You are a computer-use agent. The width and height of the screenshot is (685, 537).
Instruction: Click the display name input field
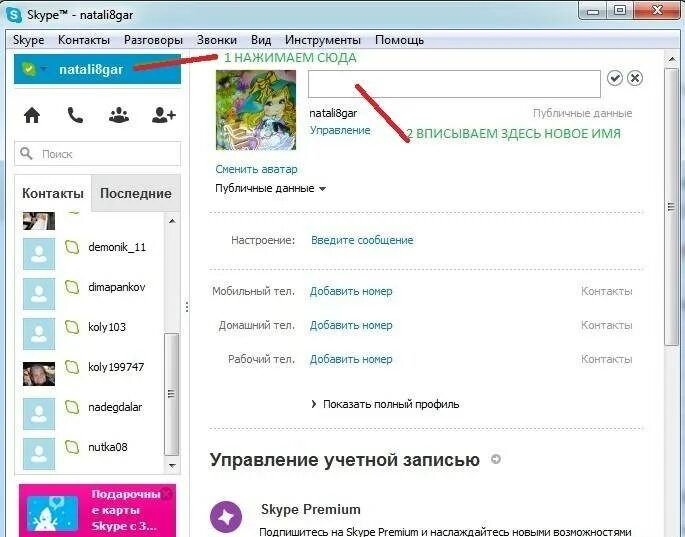pyautogui.click(x=454, y=84)
